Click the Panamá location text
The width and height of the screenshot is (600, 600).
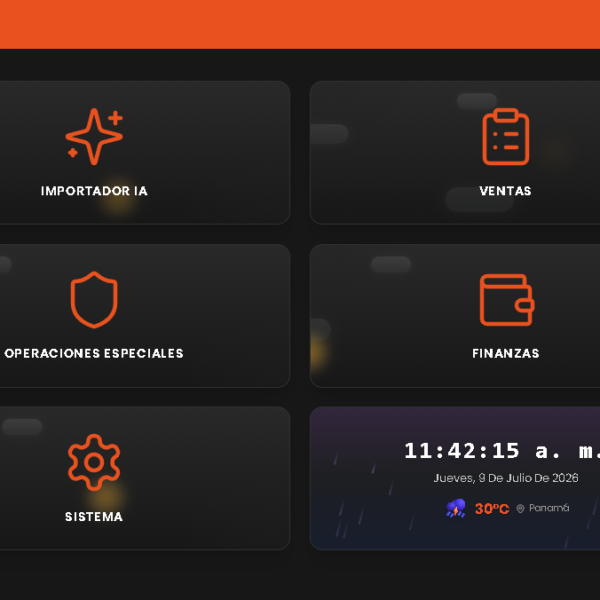(549, 508)
